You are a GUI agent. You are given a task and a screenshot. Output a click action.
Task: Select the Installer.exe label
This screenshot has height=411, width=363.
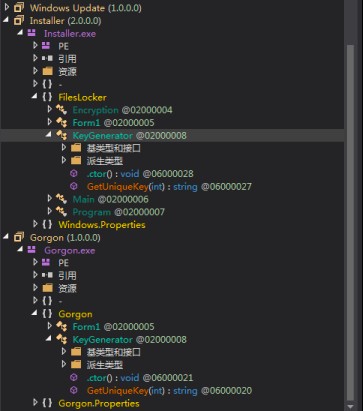point(70,33)
